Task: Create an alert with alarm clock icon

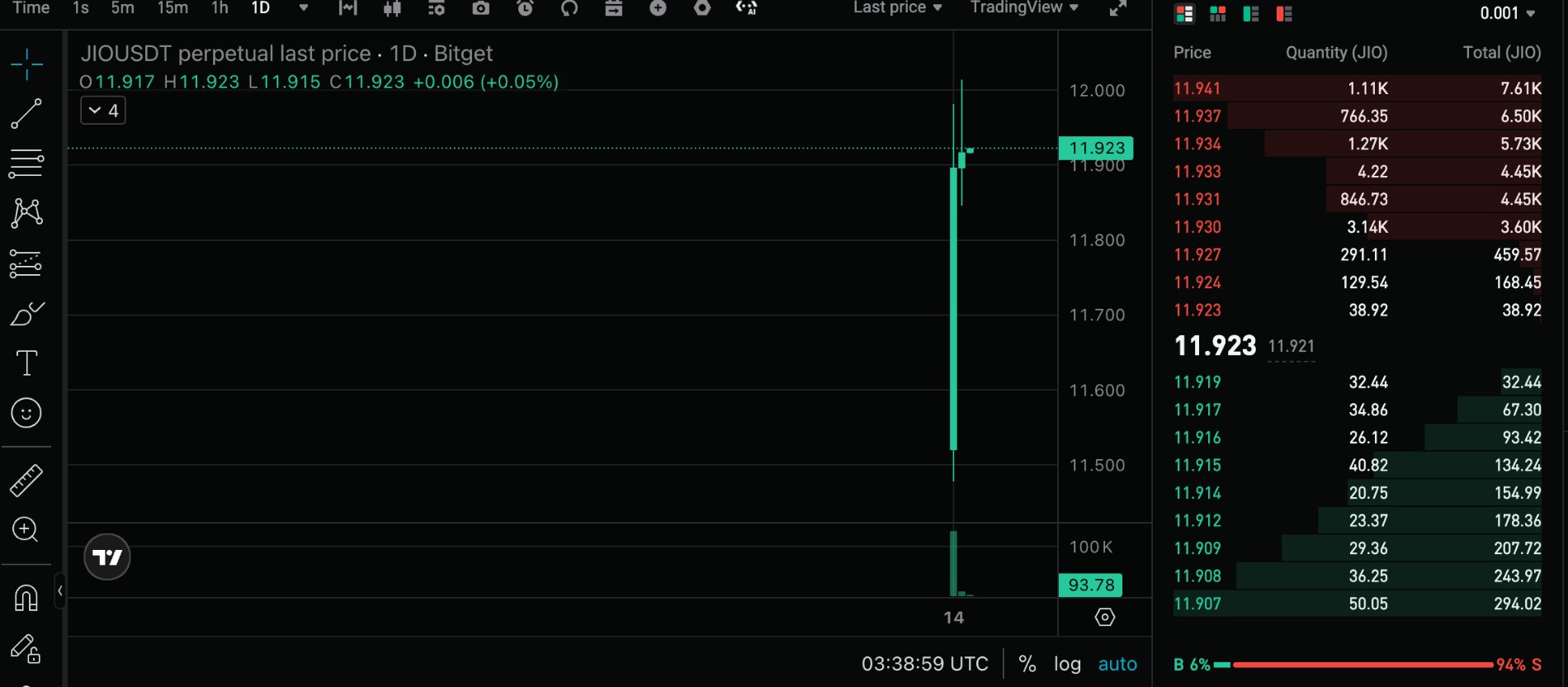Action: coord(525,8)
